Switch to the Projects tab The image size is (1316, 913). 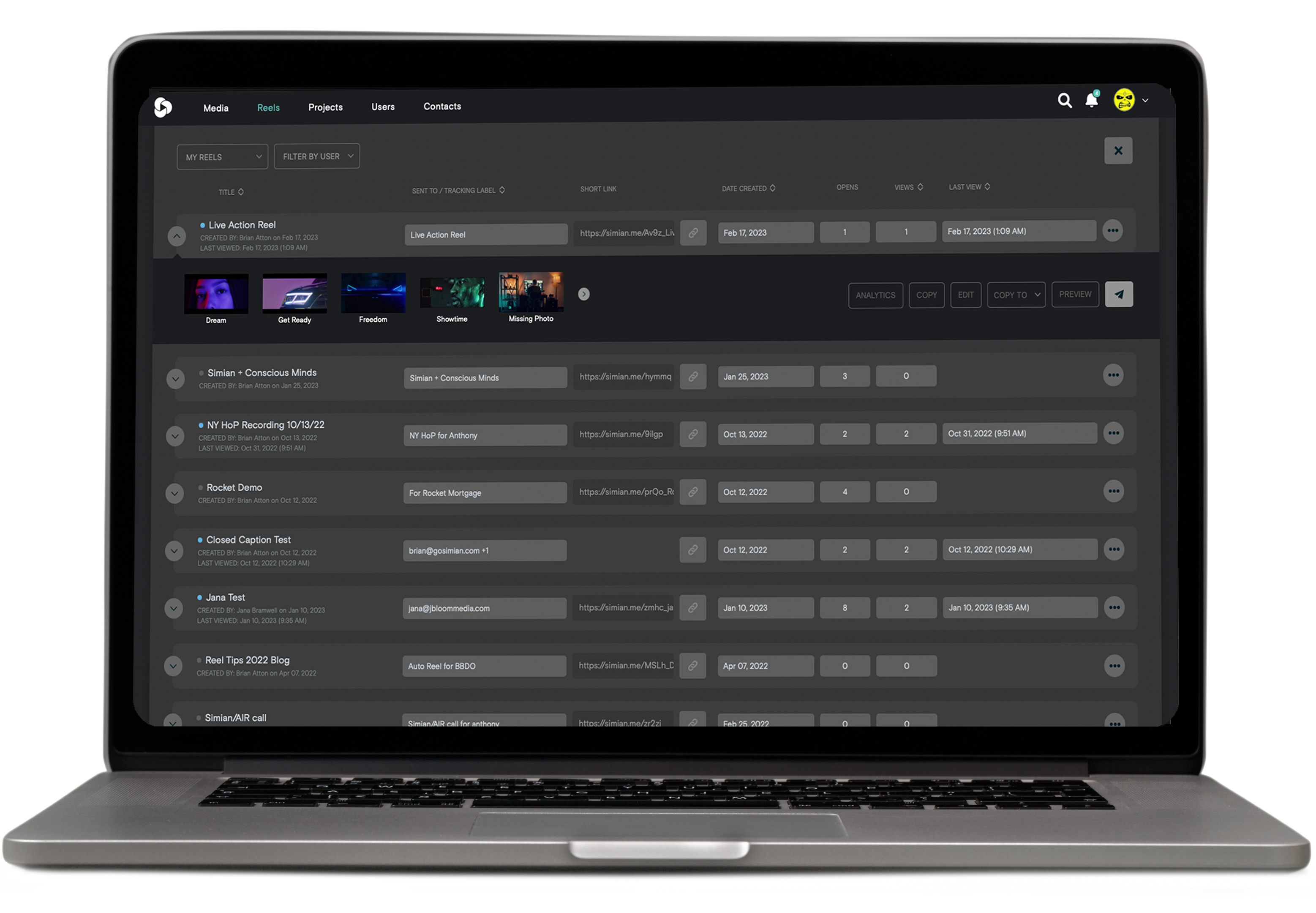click(x=325, y=107)
